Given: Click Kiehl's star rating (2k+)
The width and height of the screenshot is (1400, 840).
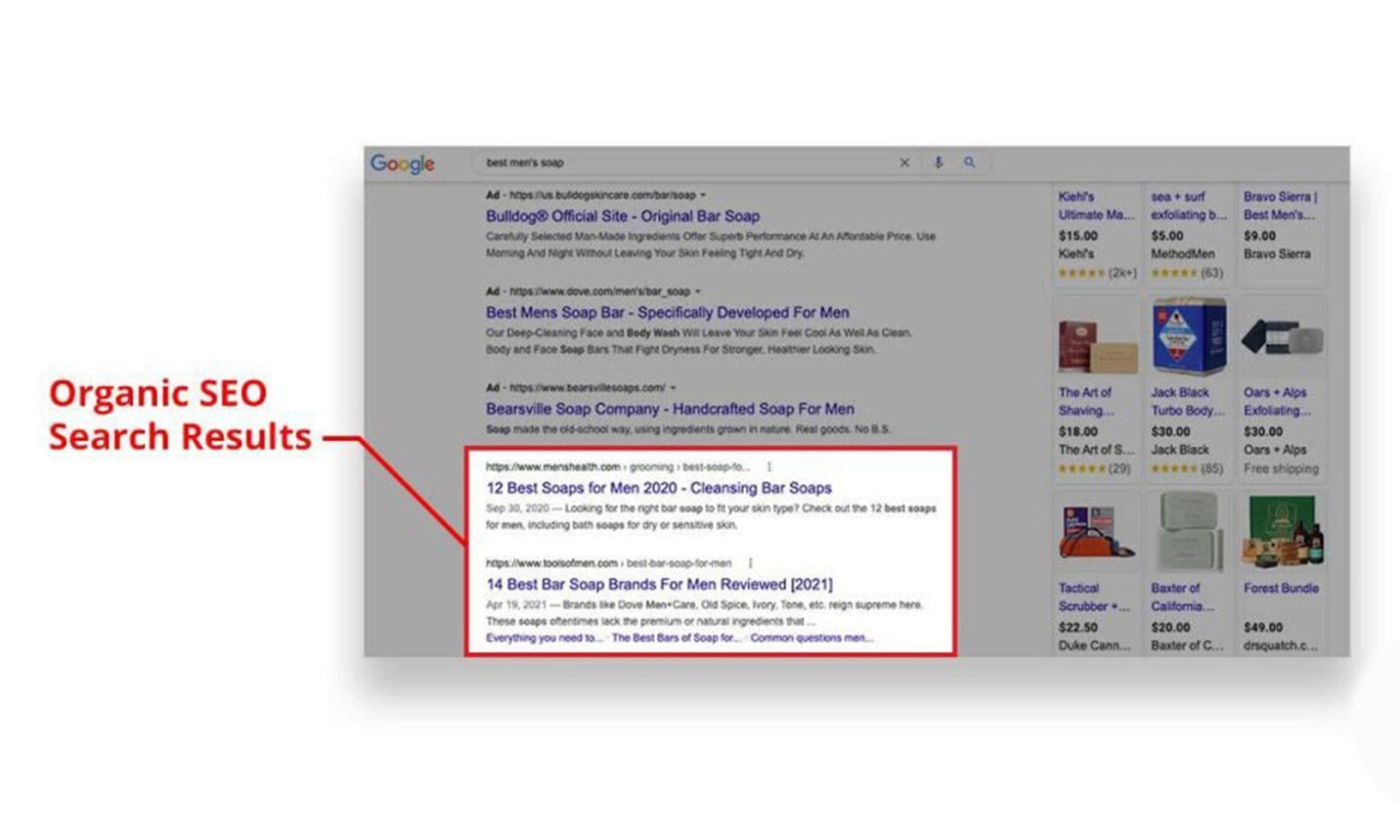Looking at the screenshot, I should point(1097,273).
